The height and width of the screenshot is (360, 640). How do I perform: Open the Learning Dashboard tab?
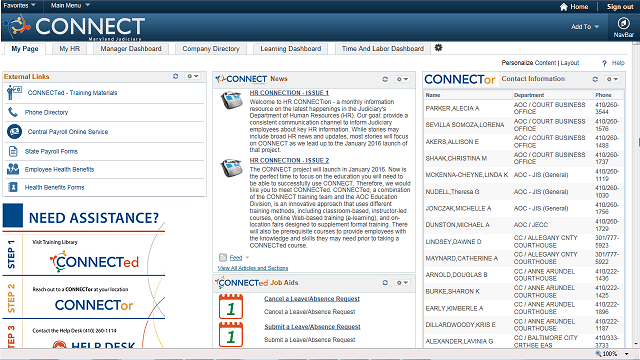pyautogui.click(x=291, y=49)
